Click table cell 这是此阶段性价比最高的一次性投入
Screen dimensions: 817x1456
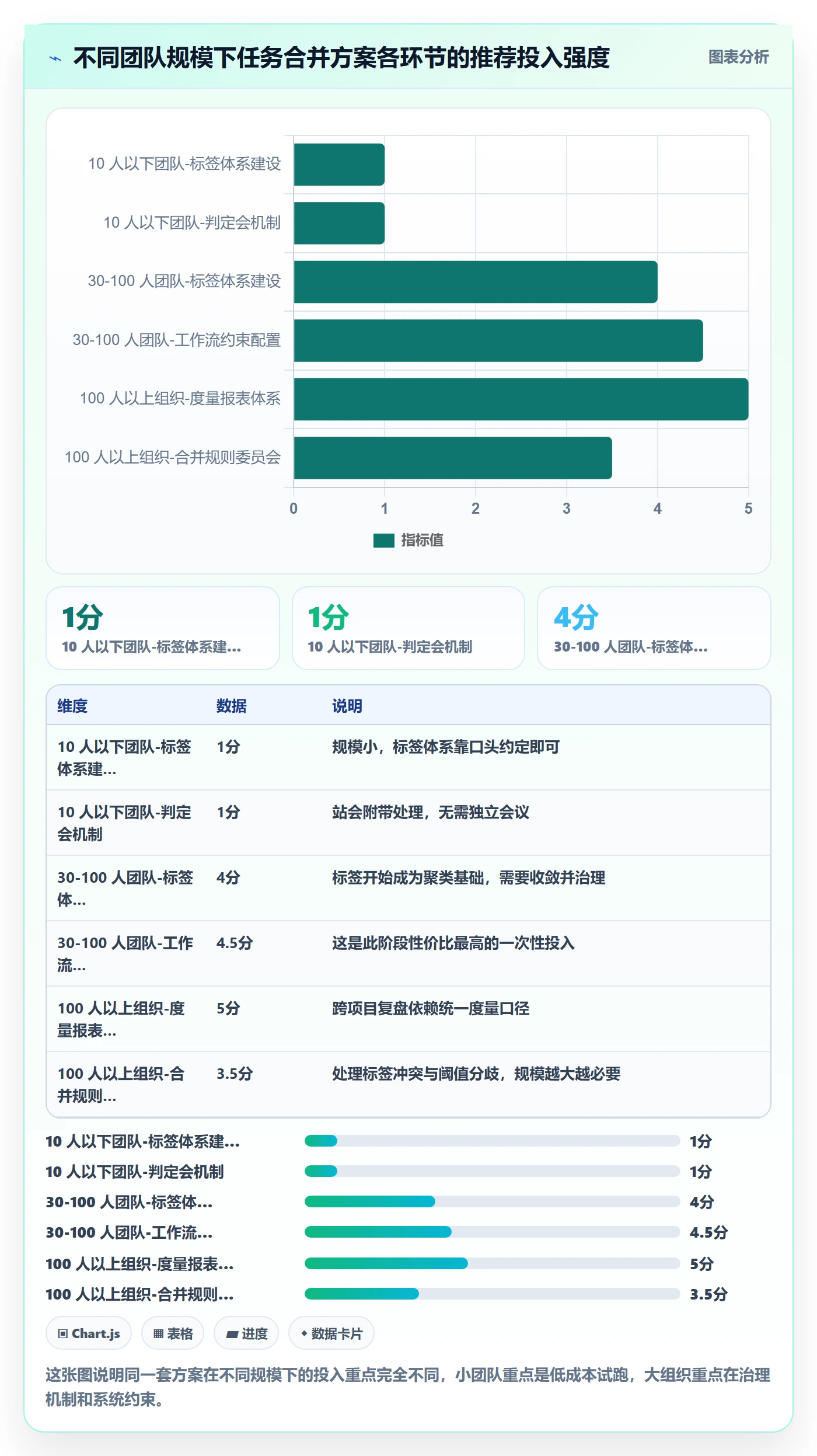click(453, 943)
